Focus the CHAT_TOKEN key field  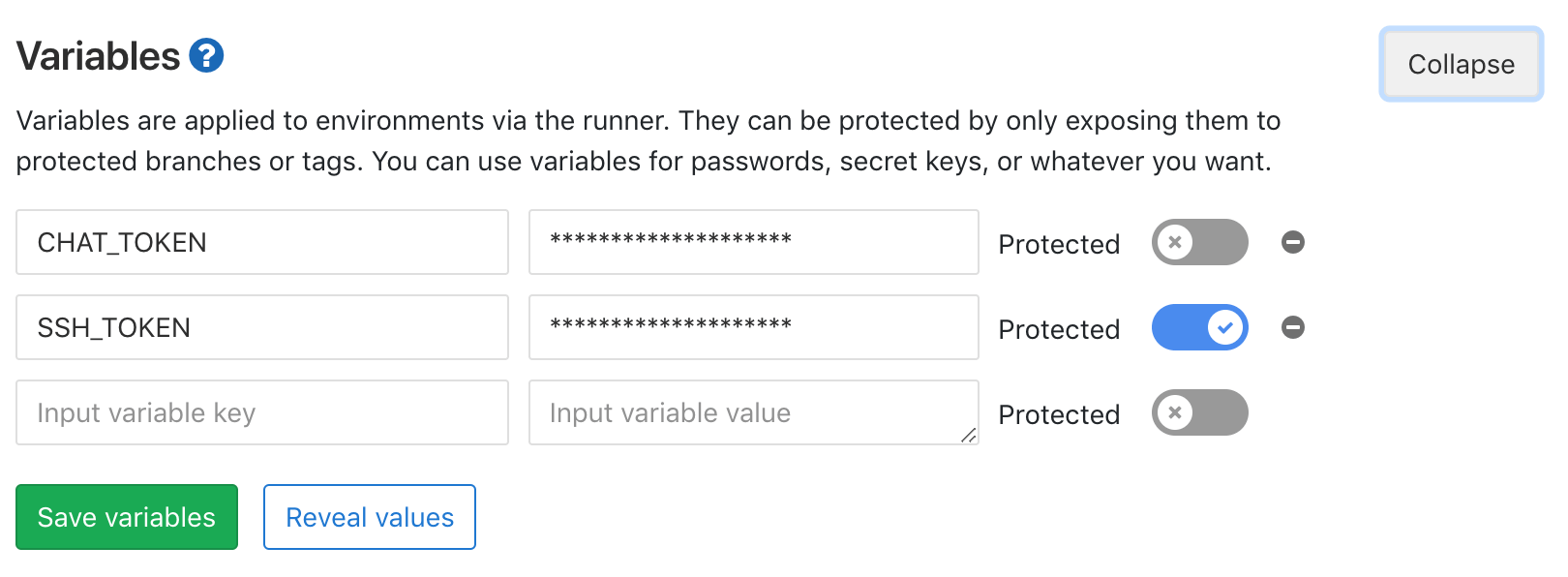tap(262, 242)
